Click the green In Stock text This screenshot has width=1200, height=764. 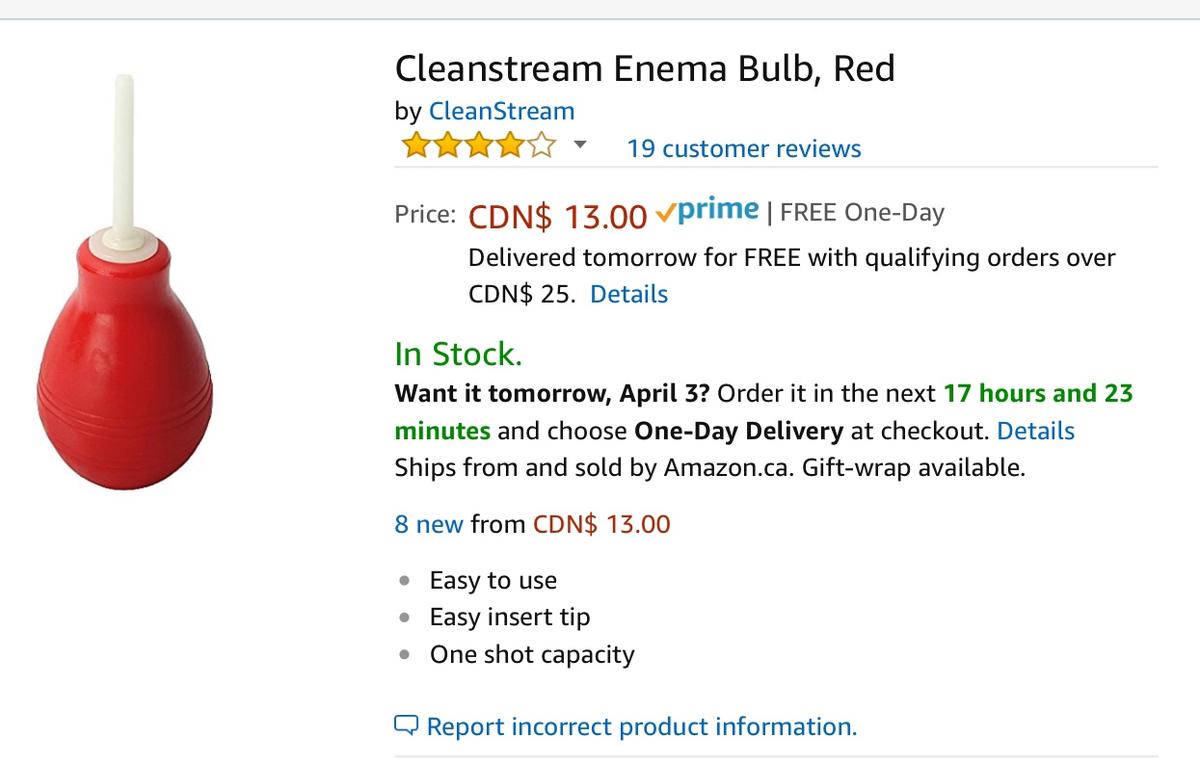pyautogui.click(x=457, y=354)
